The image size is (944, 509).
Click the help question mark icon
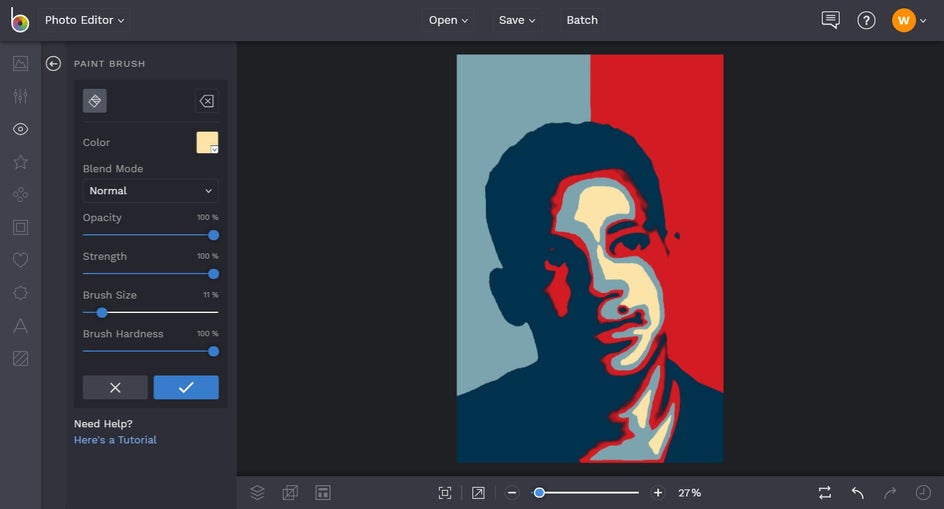[866, 20]
